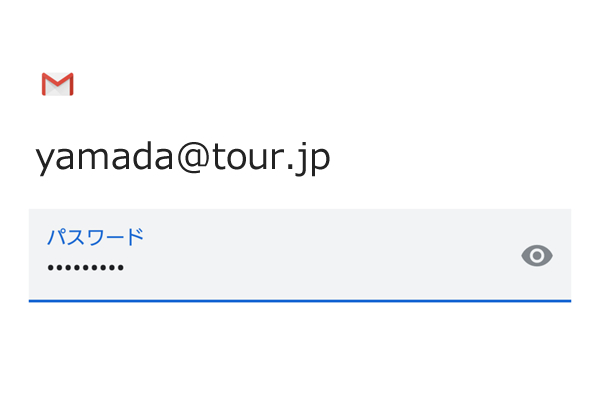Click the red M on the Gmail icon
The height and width of the screenshot is (394, 600).
[x=57, y=83]
